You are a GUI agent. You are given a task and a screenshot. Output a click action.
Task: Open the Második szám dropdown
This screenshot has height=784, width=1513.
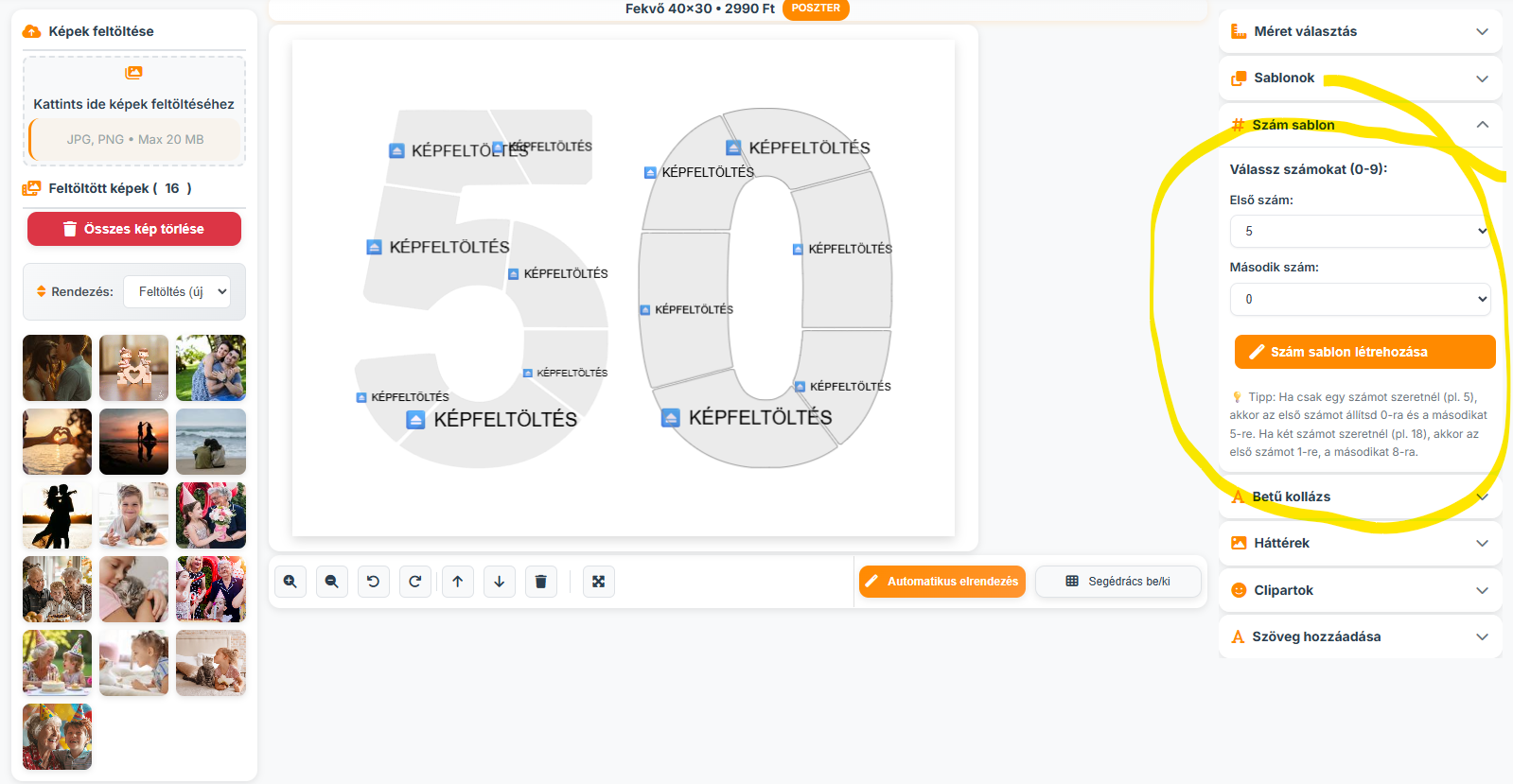[1360, 299]
